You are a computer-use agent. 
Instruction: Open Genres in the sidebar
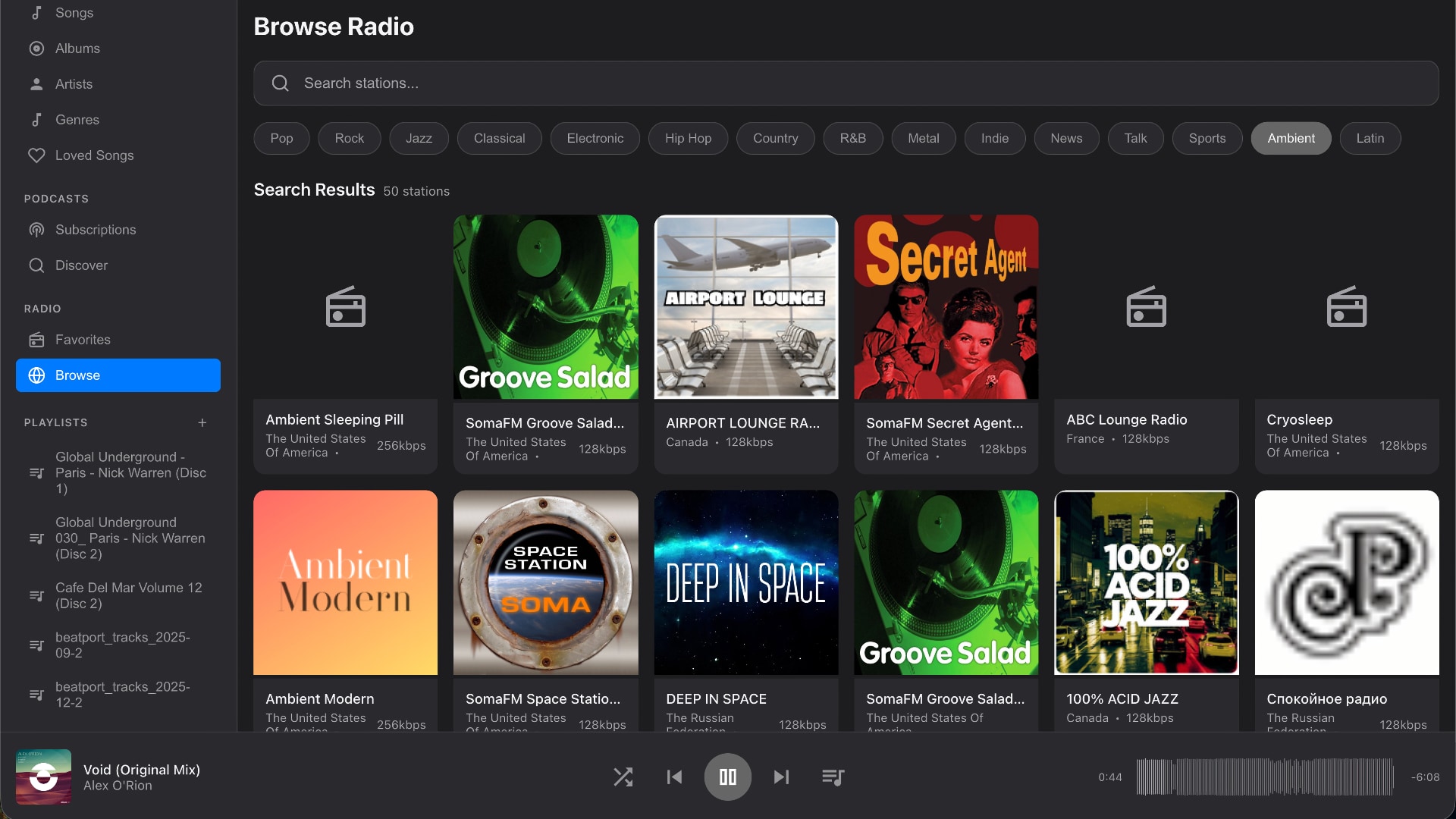pyautogui.click(x=118, y=120)
